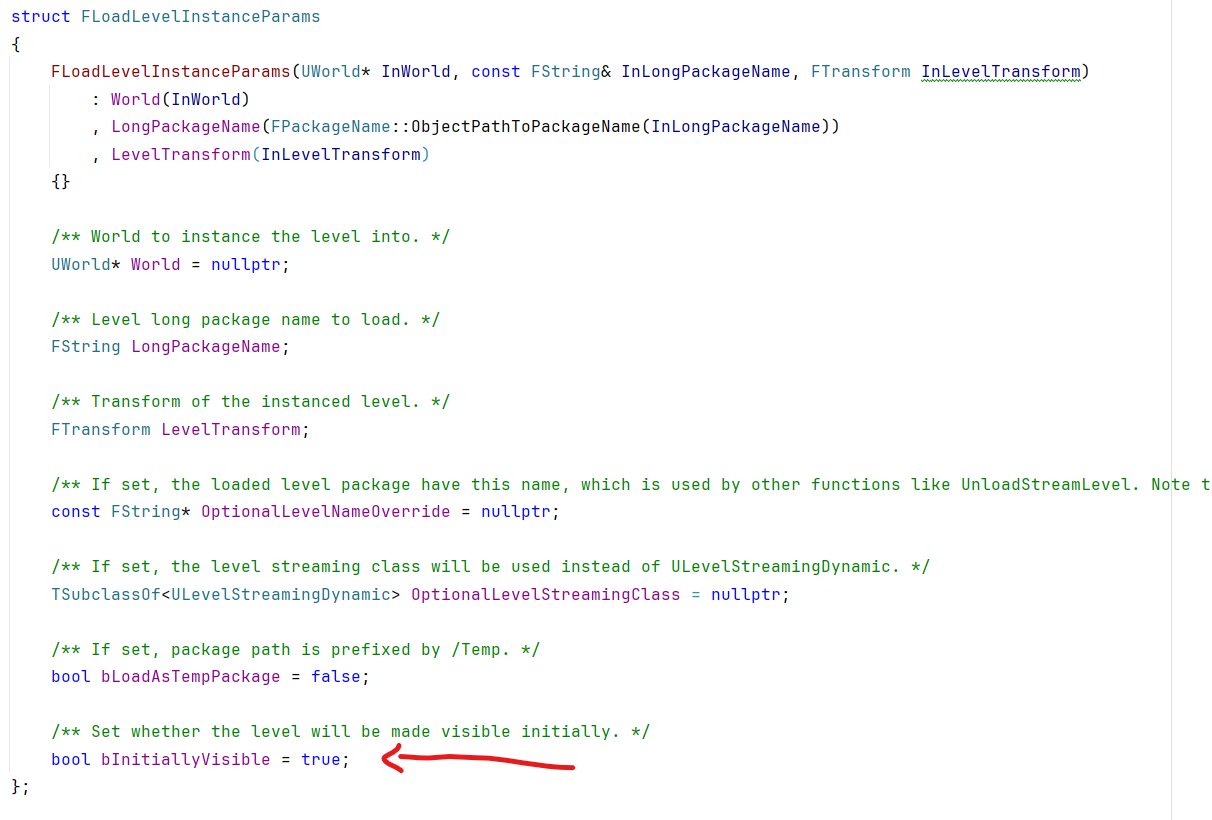Image resolution: width=1212 pixels, height=820 pixels.
Task: Click const on the OptionalLevelNameOverride line
Action: 76,512
